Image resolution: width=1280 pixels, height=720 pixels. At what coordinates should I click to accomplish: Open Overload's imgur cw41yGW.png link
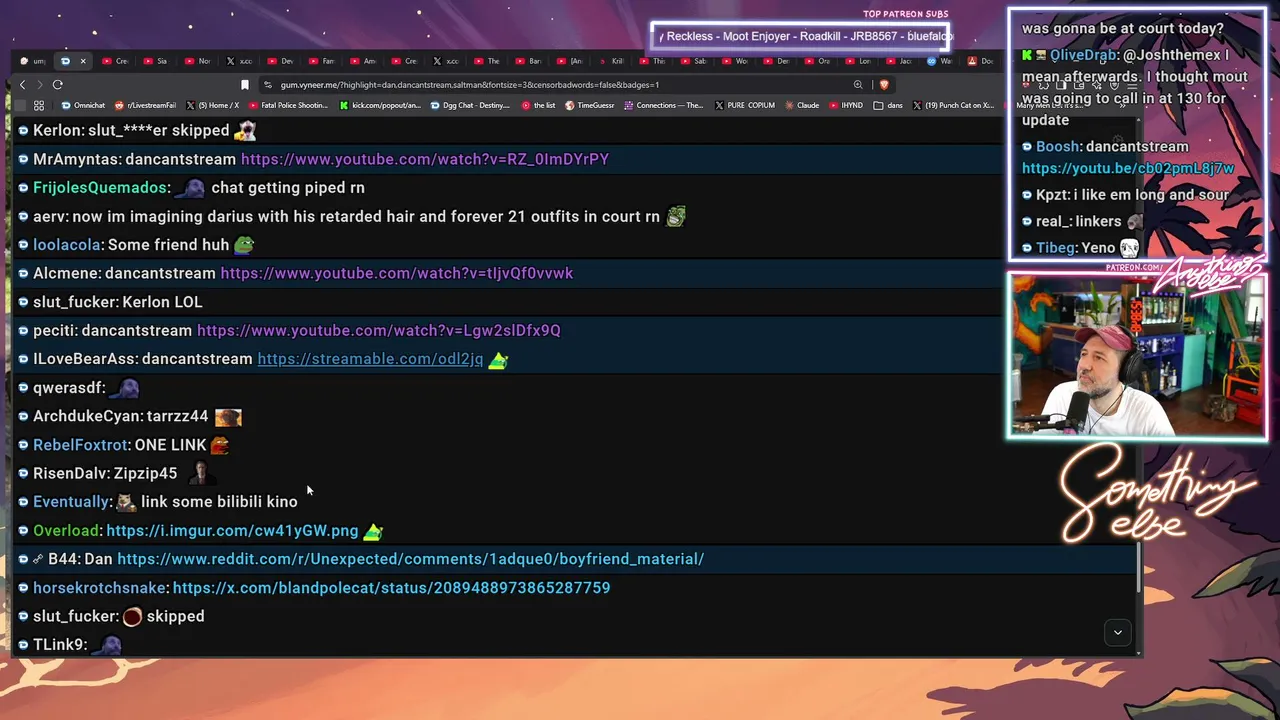coord(232,531)
